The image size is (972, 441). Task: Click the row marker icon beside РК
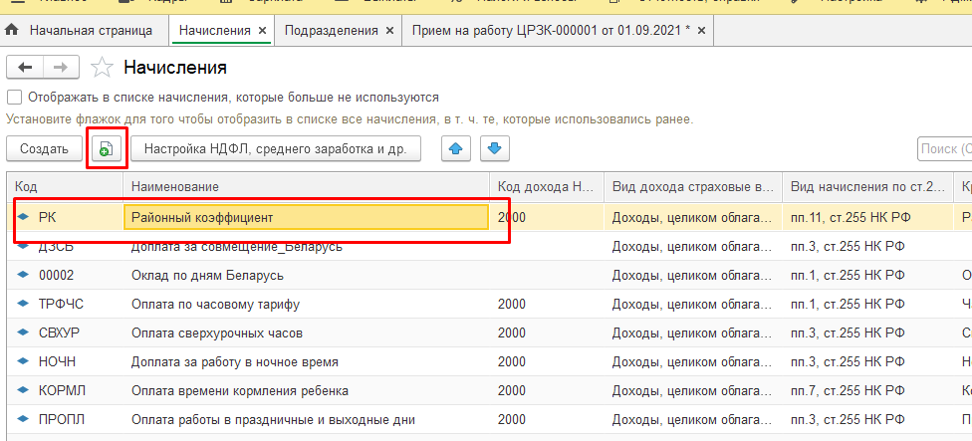(x=24, y=217)
